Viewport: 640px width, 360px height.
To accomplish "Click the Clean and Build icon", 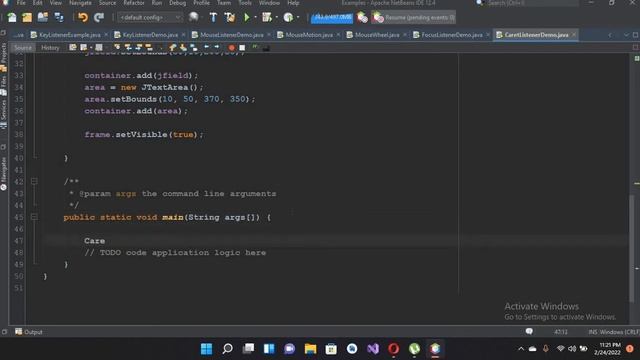I will coord(230,17).
